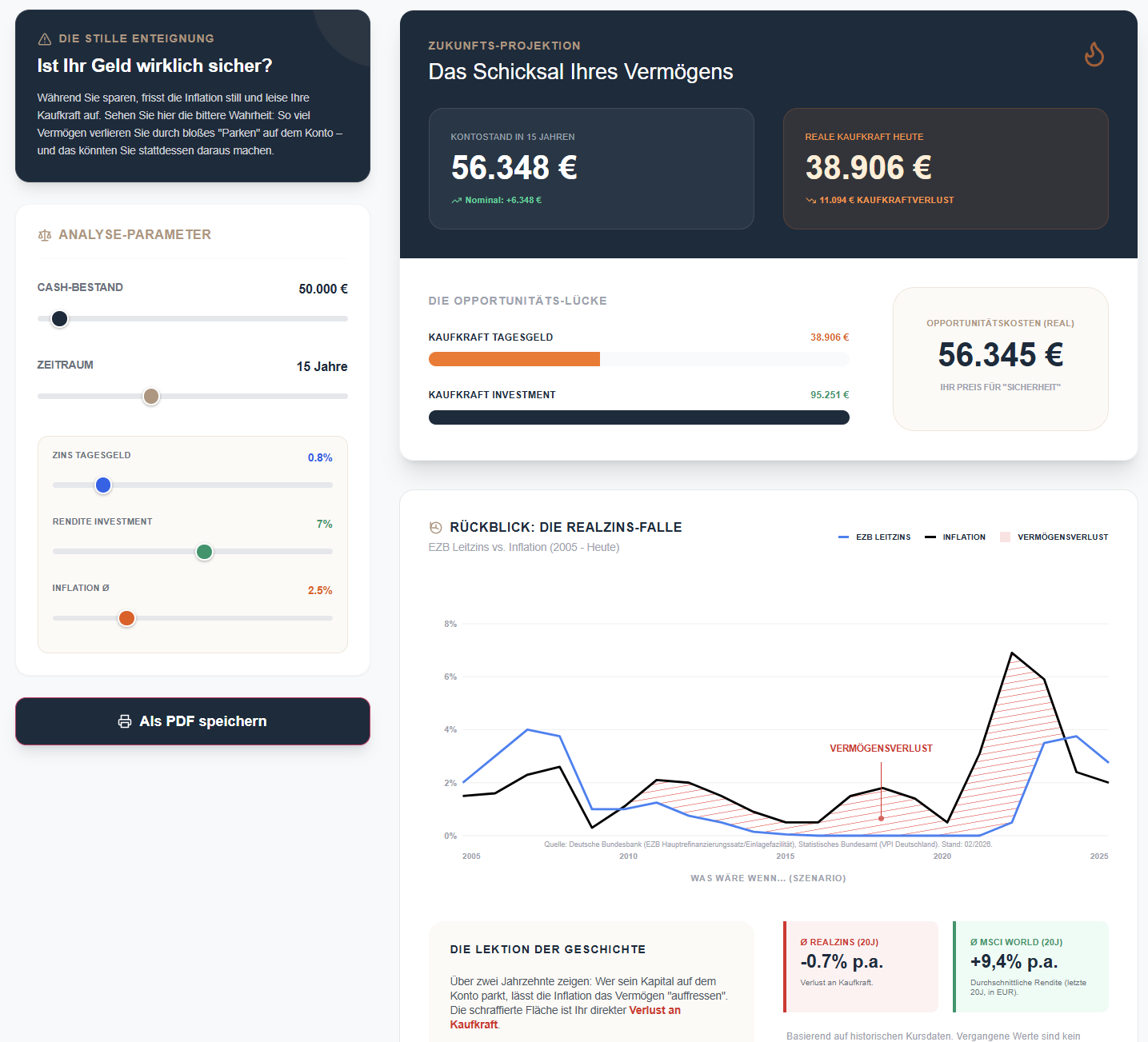Move the orange Inflation Ø slider handle
Image resolution: width=1148 pixels, height=1042 pixels.
tap(126, 617)
